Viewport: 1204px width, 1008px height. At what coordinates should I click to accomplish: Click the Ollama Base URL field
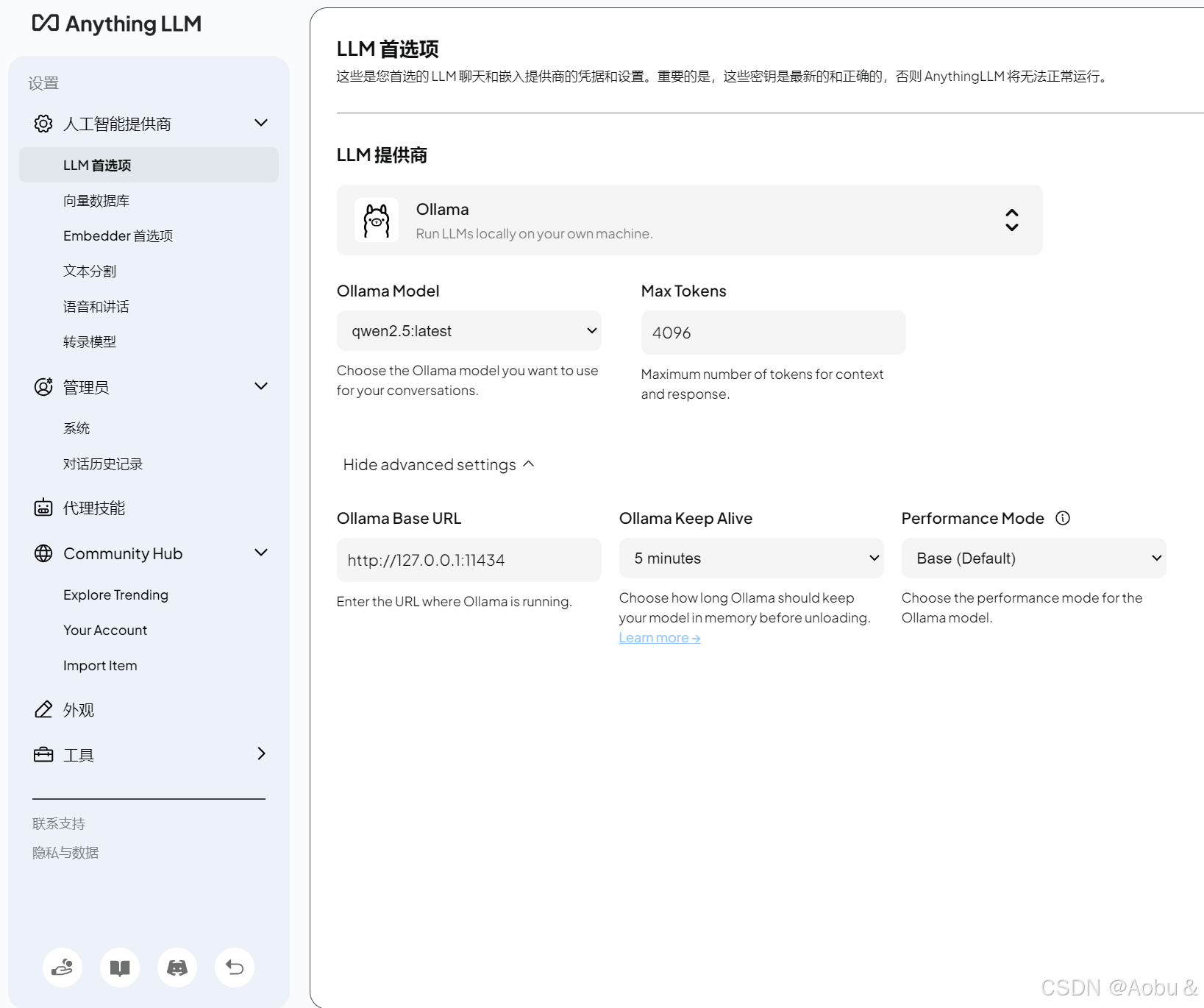pos(469,560)
